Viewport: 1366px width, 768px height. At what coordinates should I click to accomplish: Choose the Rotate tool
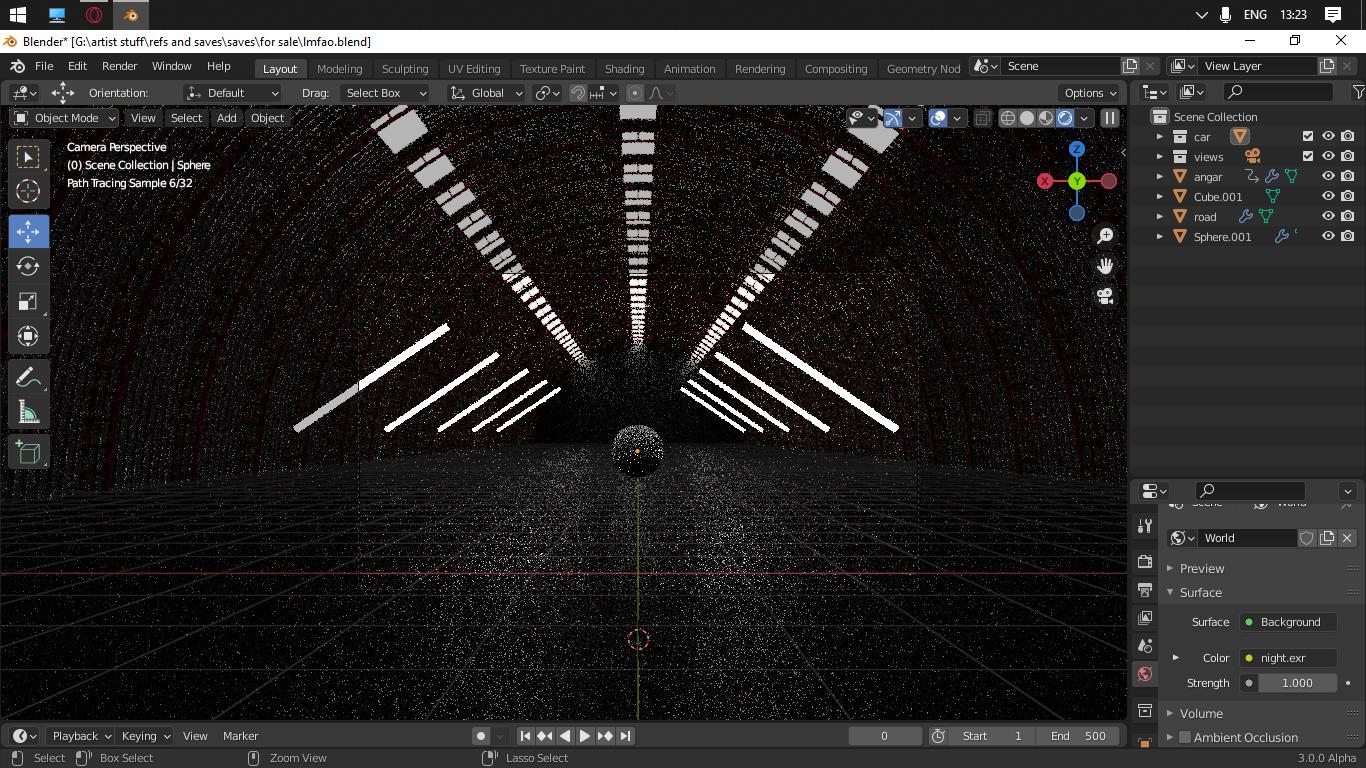click(x=28, y=266)
